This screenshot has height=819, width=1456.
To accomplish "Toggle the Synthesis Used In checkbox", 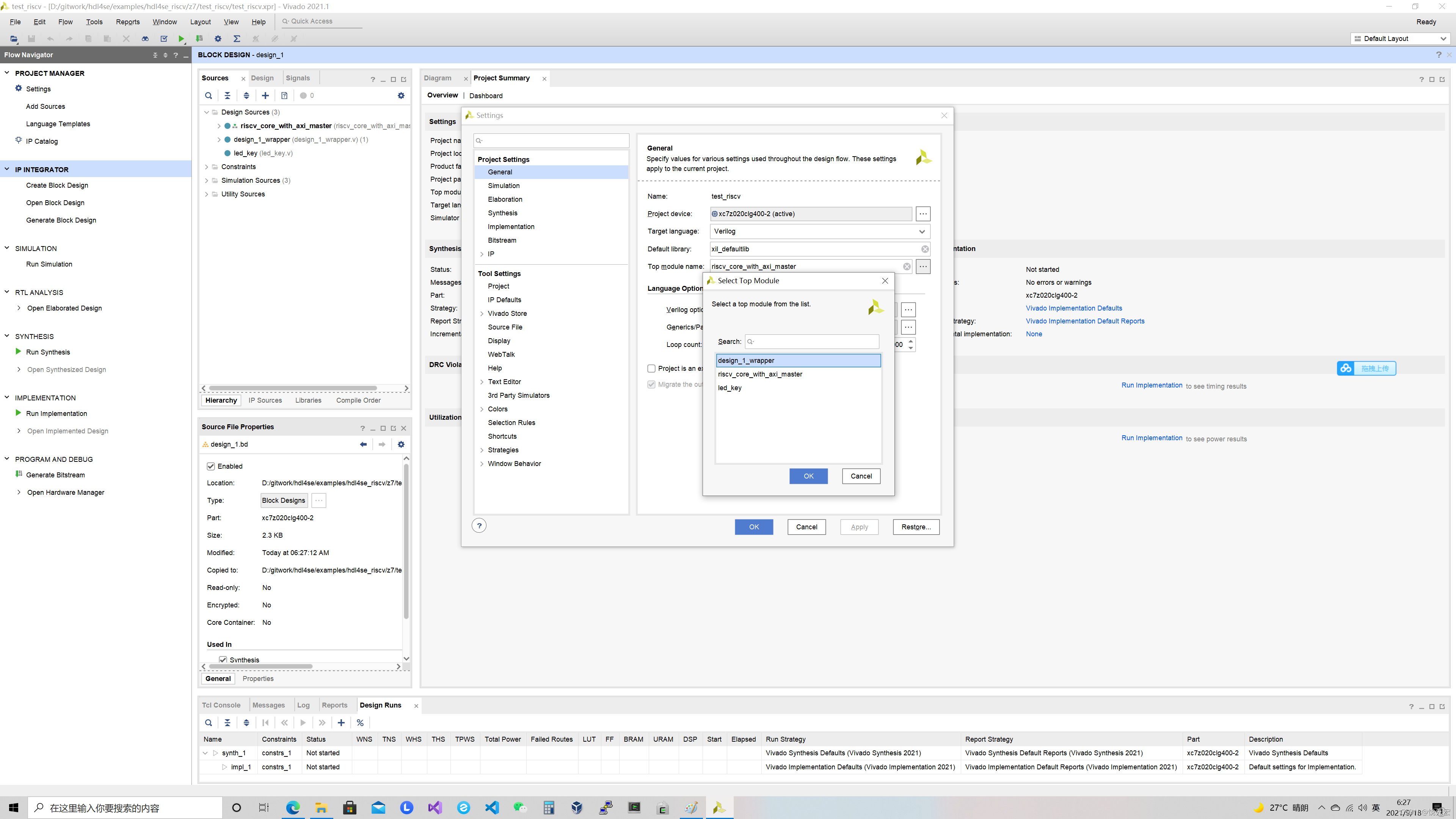I will pyautogui.click(x=223, y=660).
